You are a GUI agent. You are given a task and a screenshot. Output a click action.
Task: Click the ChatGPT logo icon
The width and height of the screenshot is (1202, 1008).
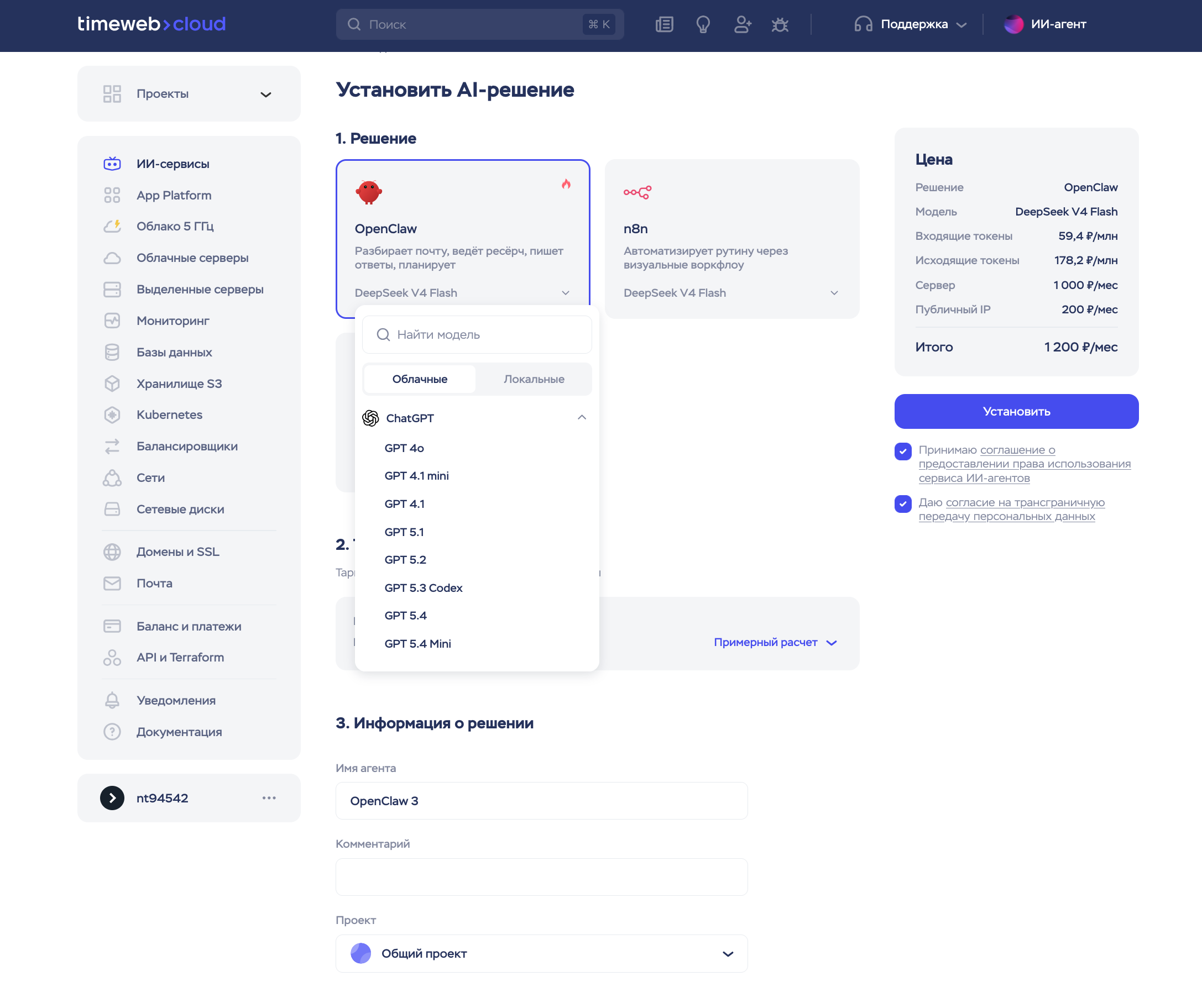[371, 418]
